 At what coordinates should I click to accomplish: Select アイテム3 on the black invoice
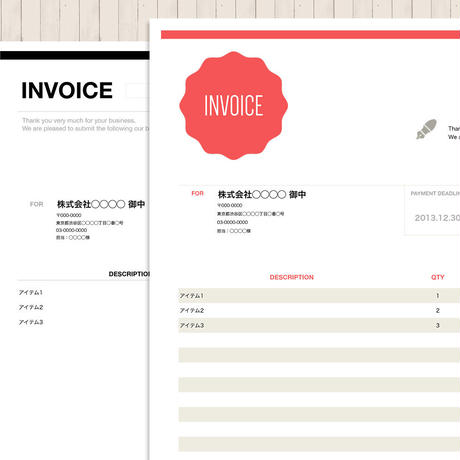(x=31, y=322)
